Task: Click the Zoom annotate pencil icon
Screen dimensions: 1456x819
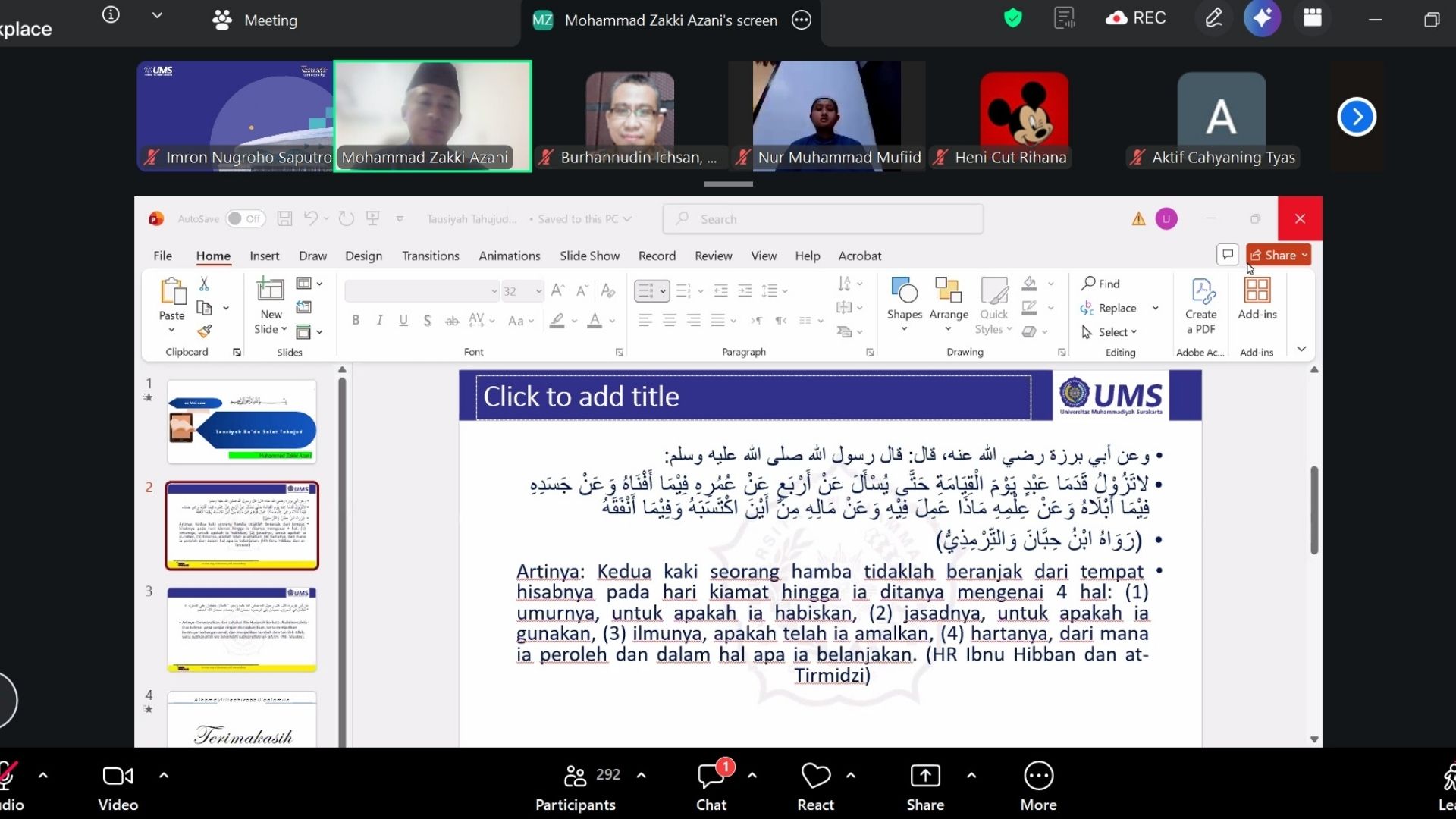Action: (1214, 18)
